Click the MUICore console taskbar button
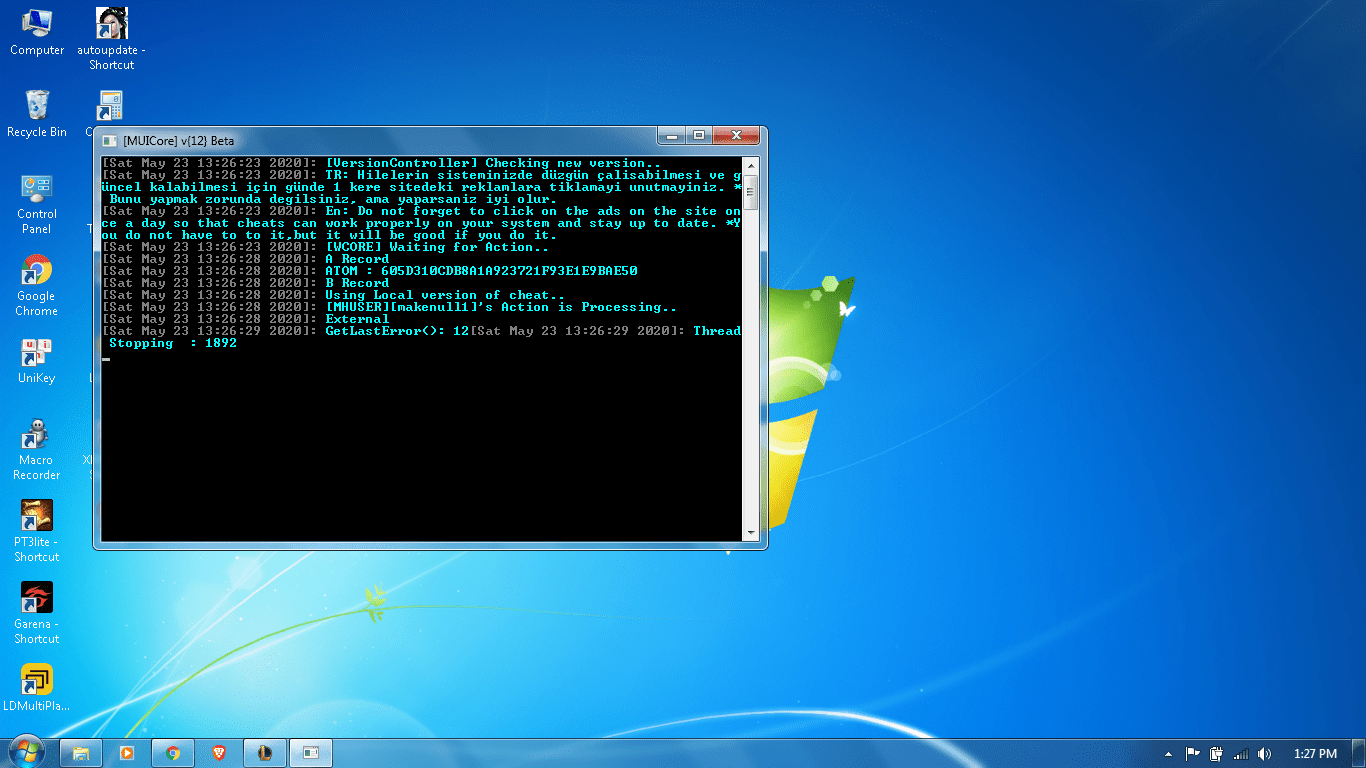Viewport: 1366px width, 768px height. pyautogui.click(x=311, y=753)
